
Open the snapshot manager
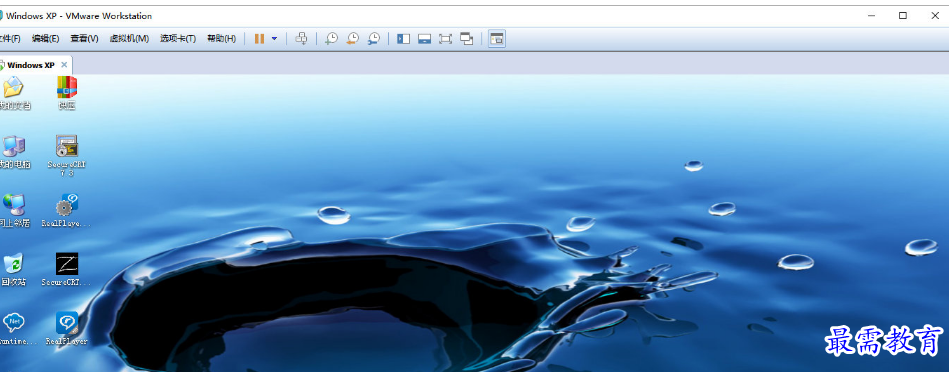pyautogui.click(x=374, y=39)
